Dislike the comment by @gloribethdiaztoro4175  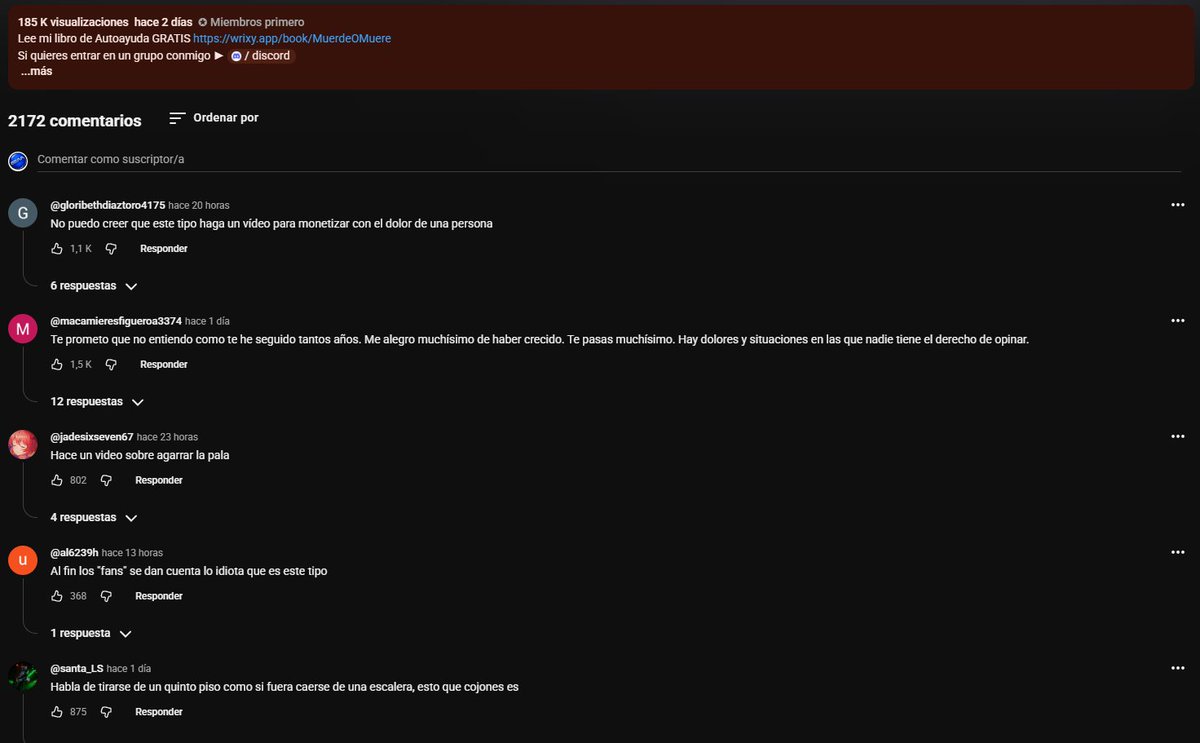tap(111, 248)
